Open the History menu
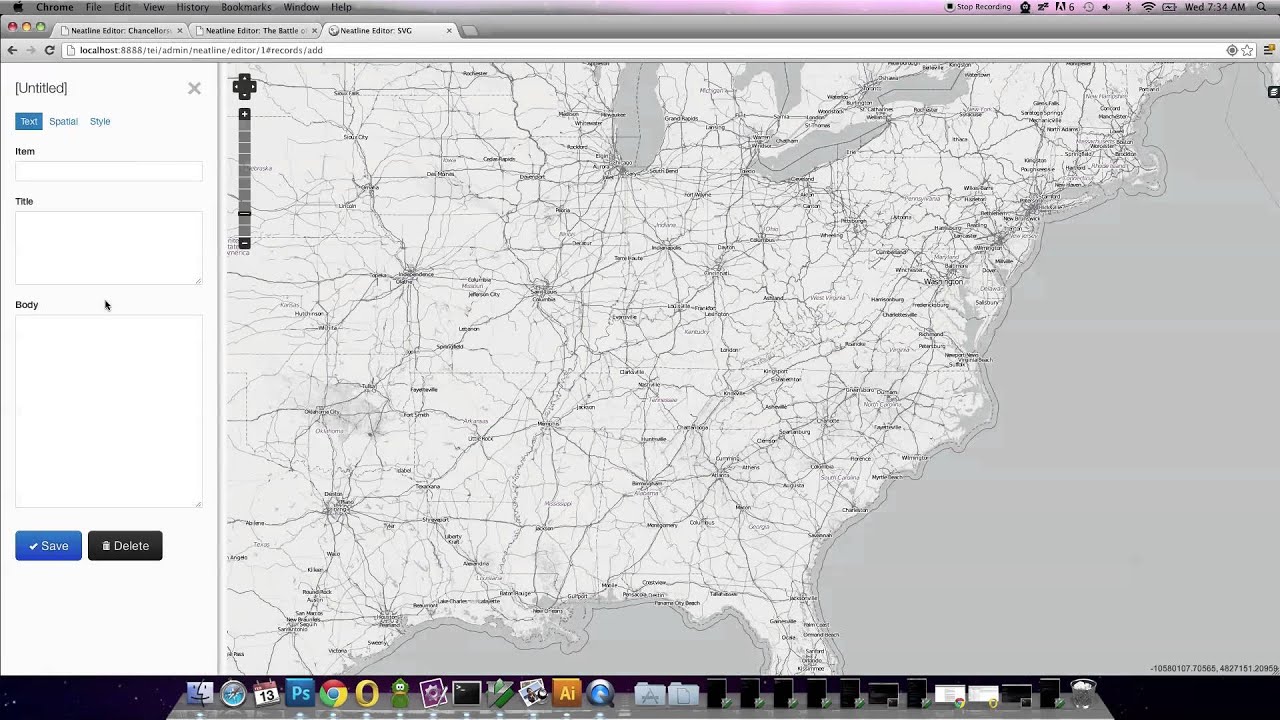 pos(192,7)
